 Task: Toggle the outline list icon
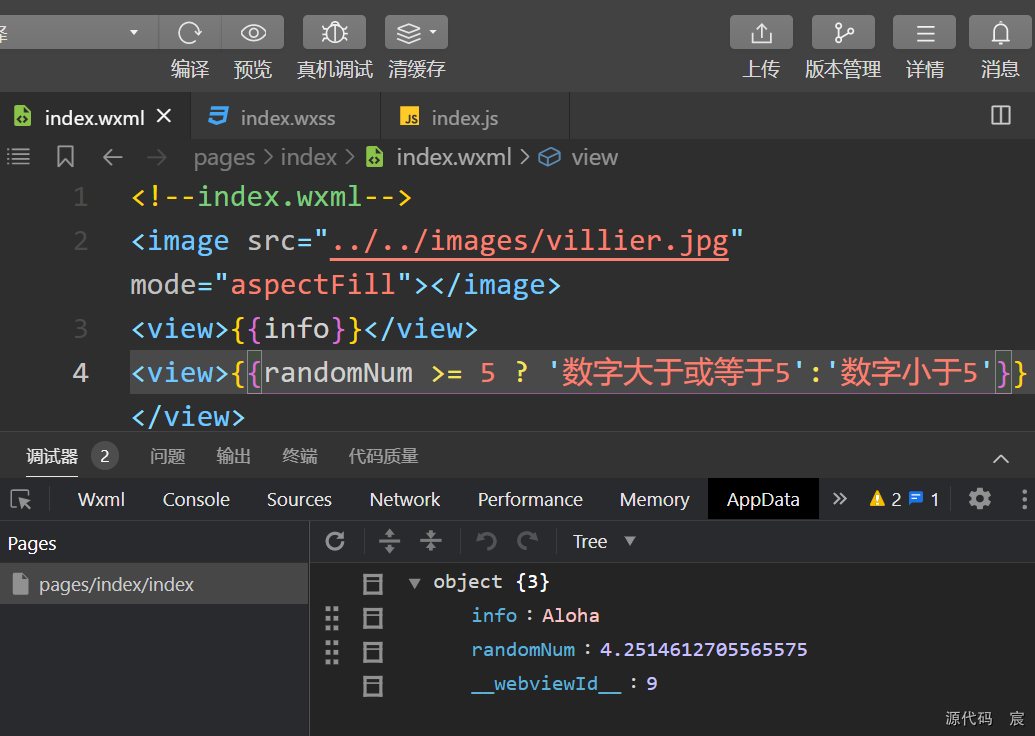[x=18, y=156]
